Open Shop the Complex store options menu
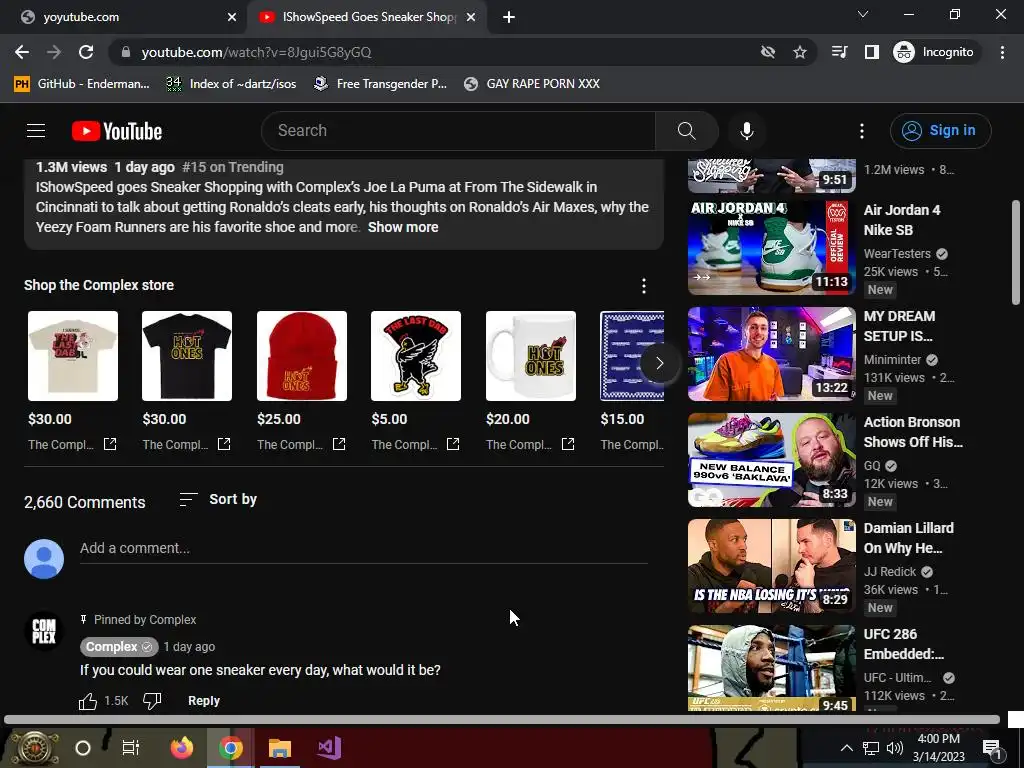Image resolution: width=1024 pixels, height=768 pixels. (644, 285)
